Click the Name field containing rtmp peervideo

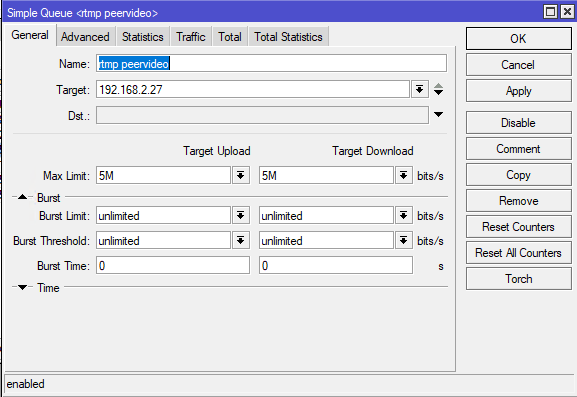click(x=272, y=64)
